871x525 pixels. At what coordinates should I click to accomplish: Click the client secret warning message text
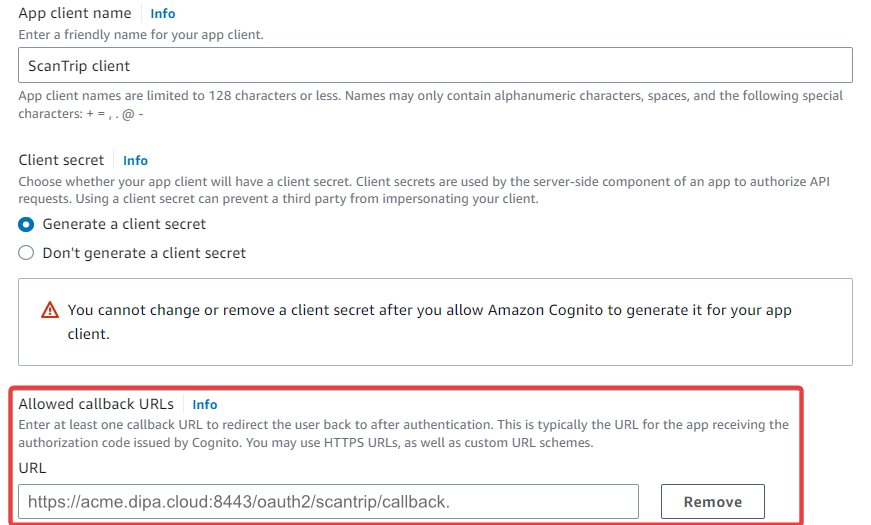click(429, 322)
